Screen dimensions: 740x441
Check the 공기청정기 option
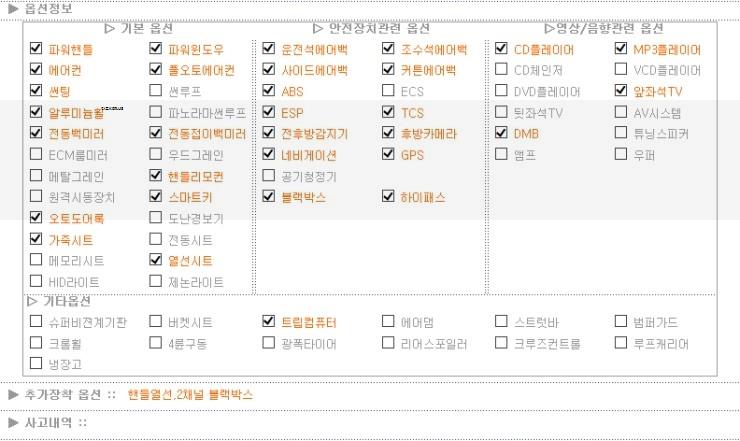click(269, 176)
